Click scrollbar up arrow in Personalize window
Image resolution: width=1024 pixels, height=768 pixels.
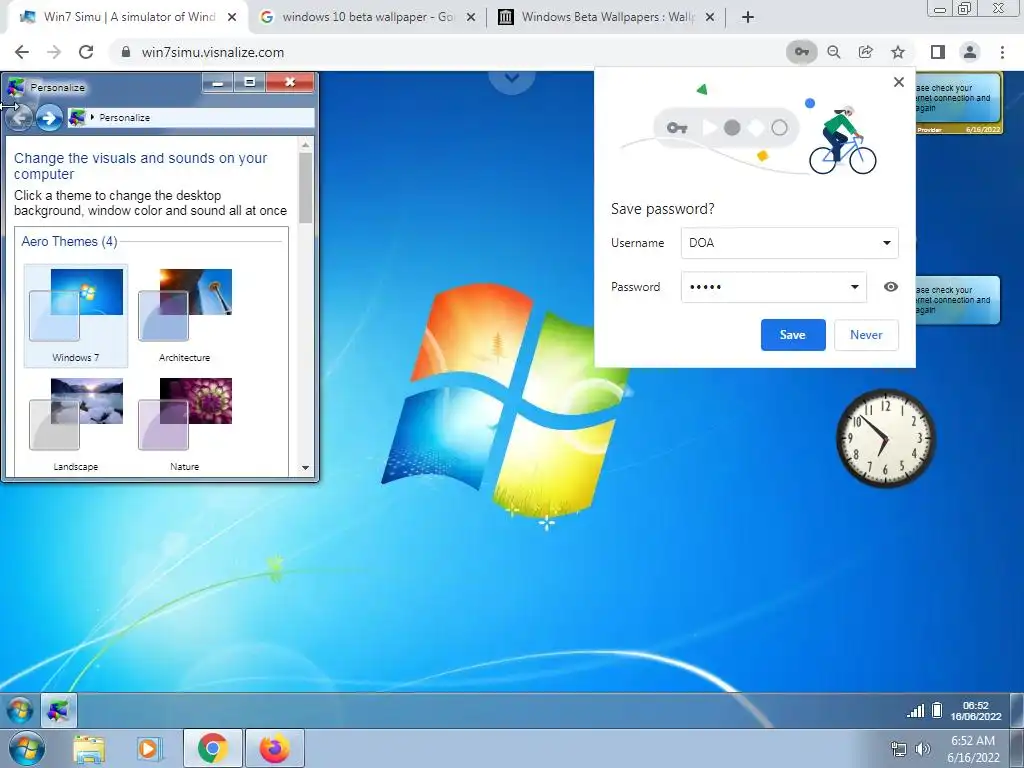coord(305,145)
